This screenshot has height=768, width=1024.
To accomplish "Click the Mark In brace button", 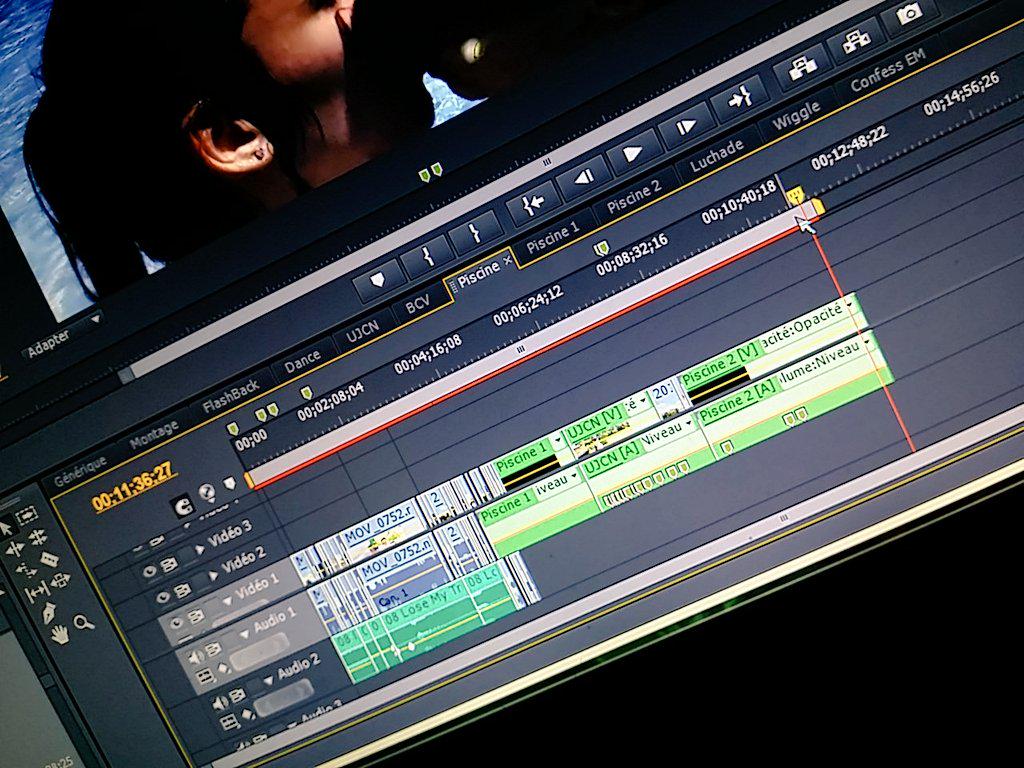I will [428, 256].
